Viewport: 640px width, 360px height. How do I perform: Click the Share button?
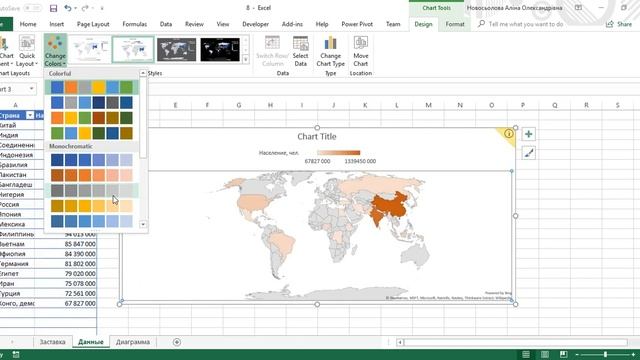619,24
